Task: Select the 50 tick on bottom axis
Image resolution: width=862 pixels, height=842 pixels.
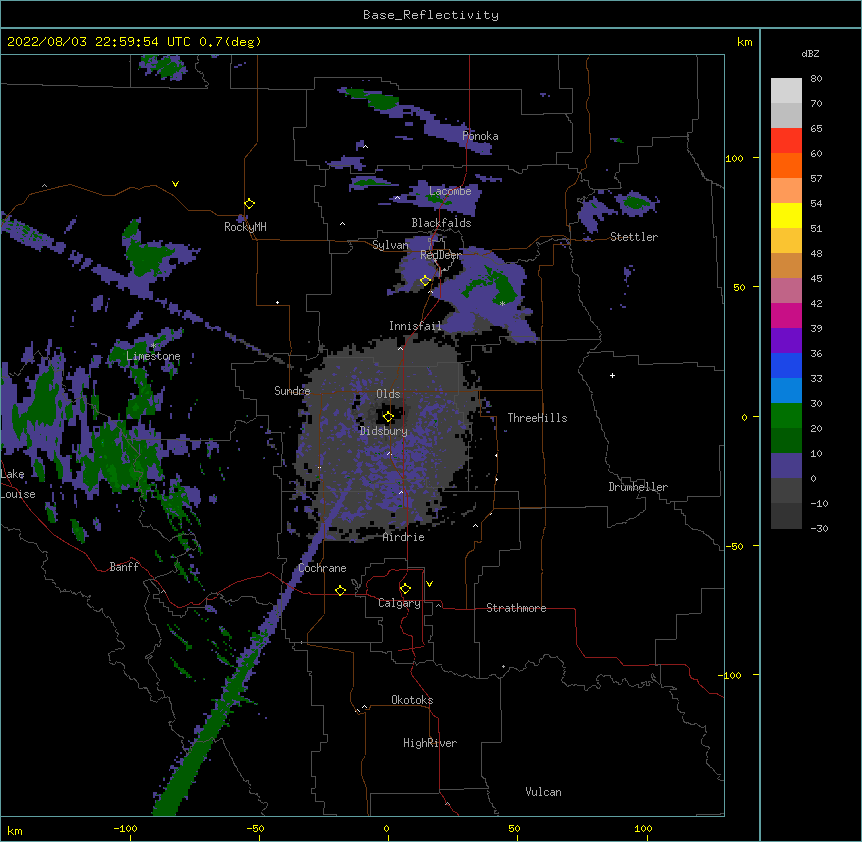Action: coord(514,828)
